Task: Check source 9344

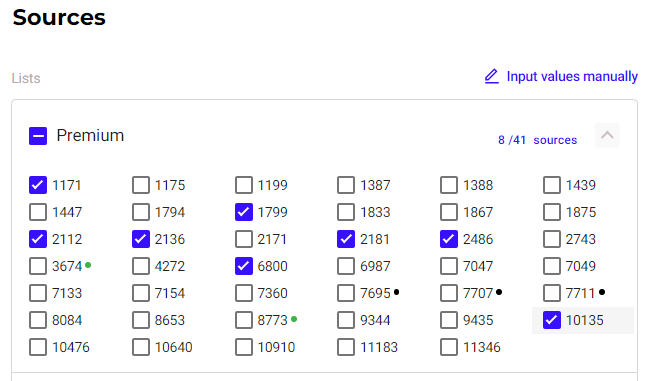Action: (x=346, y=320)
